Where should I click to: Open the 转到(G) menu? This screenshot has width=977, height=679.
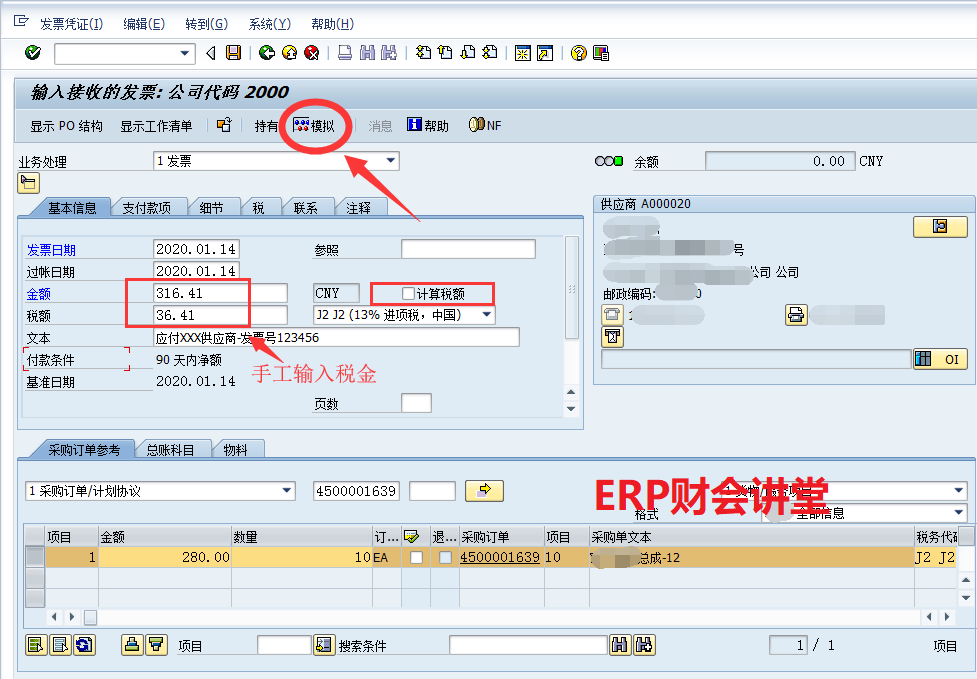[206, 24]
